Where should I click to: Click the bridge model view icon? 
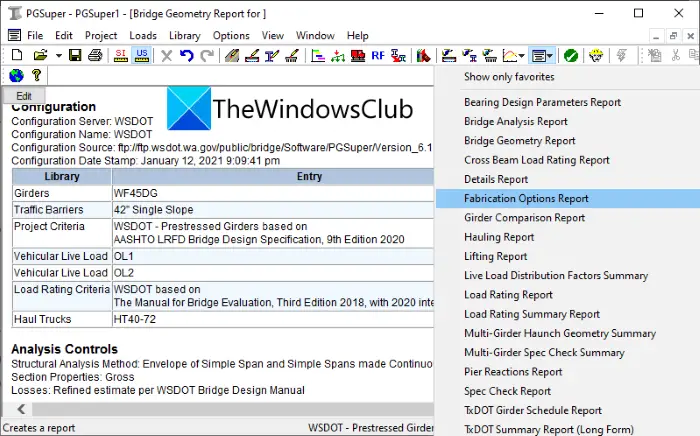point(448,56)
